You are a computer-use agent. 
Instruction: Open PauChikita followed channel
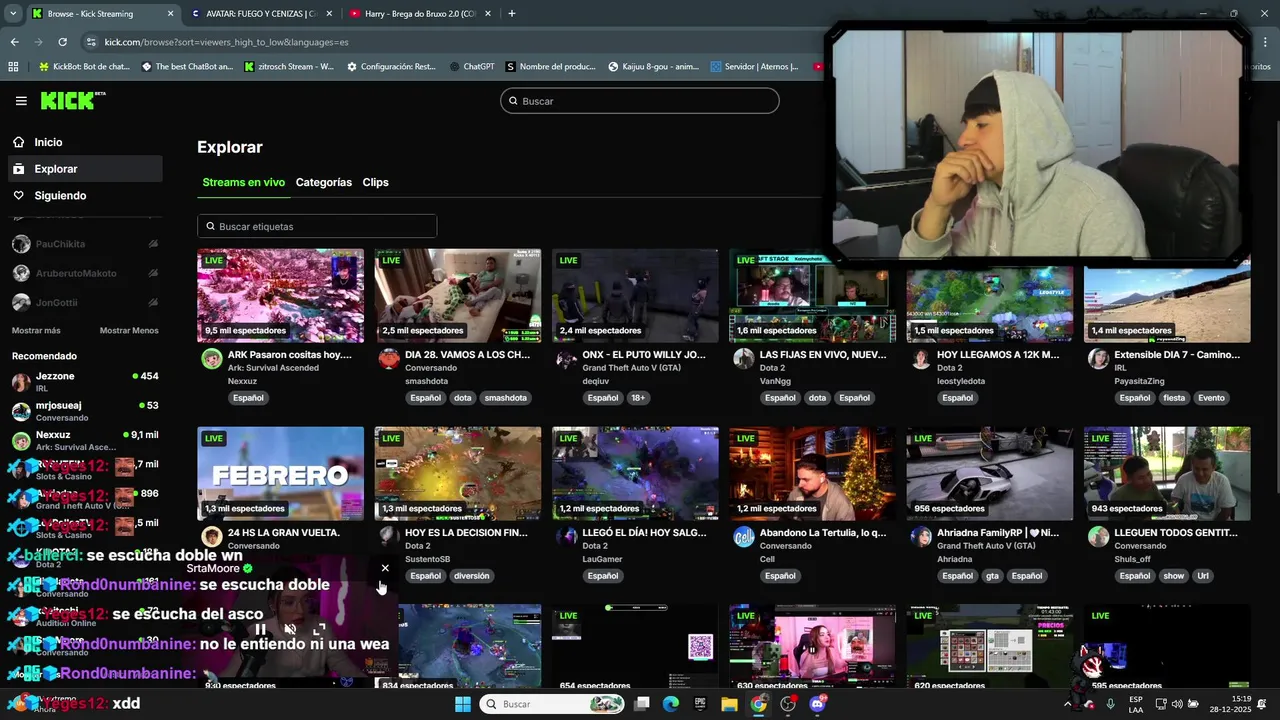coord(85,244)
